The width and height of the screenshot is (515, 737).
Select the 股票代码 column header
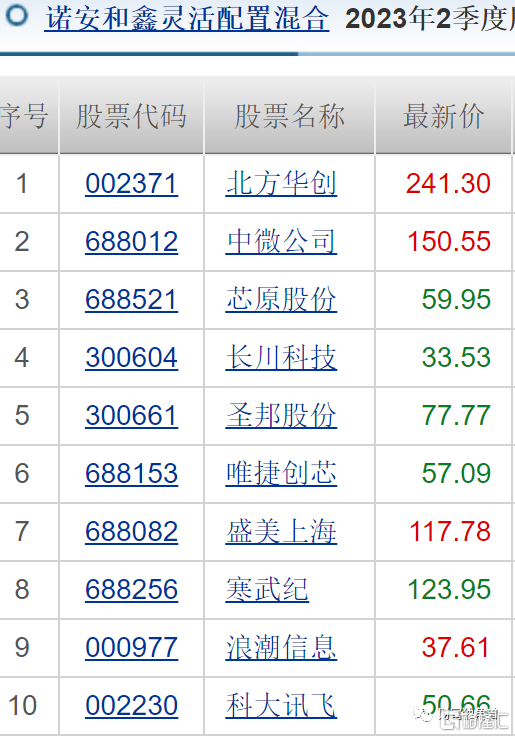click(x=132, y=116)
